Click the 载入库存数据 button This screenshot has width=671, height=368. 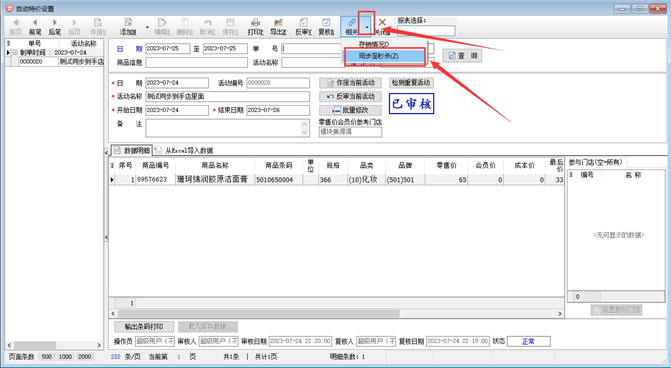click(x=208, y=326)
